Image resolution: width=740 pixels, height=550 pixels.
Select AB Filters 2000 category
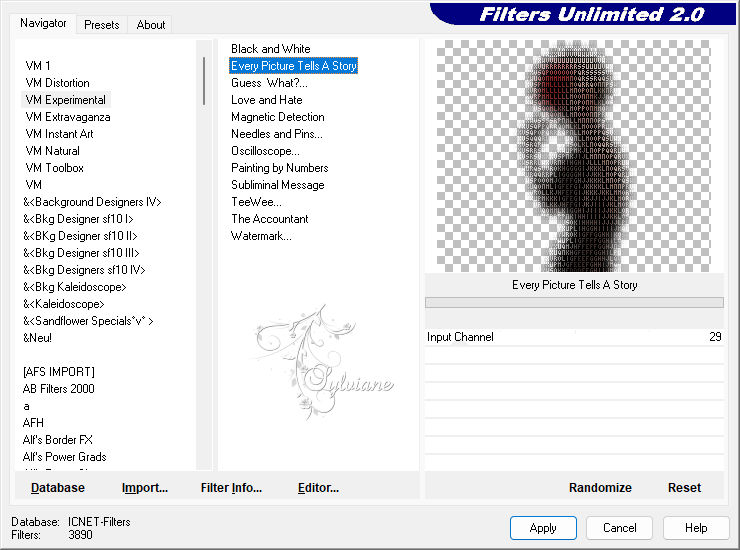click(x=59, y=389)
